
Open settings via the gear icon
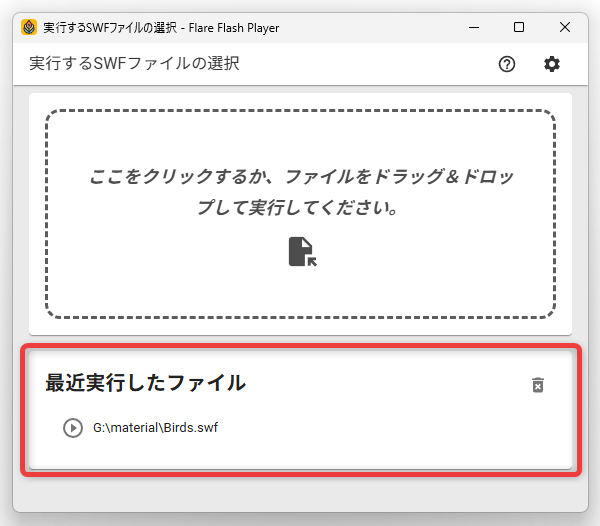[x=552, y=64]
